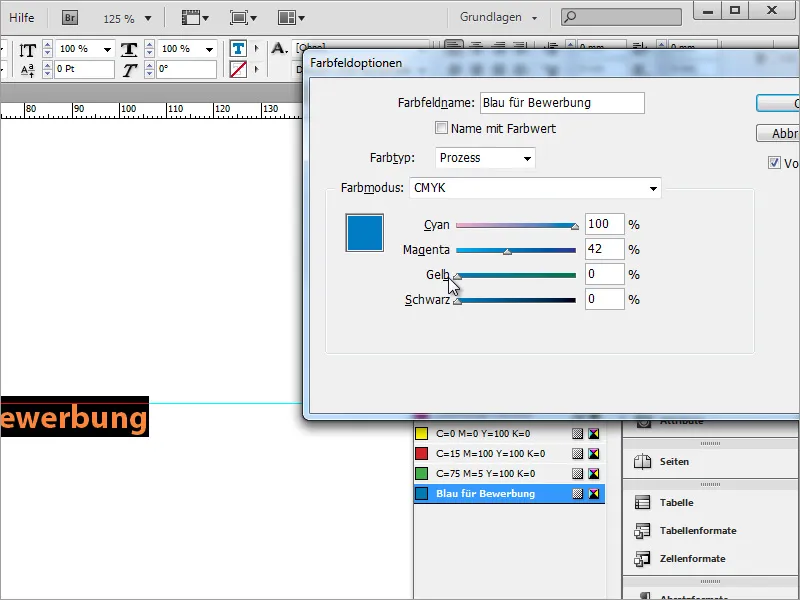
Task: Click the Abbrechen button
Action: click(x=778, y=133)
